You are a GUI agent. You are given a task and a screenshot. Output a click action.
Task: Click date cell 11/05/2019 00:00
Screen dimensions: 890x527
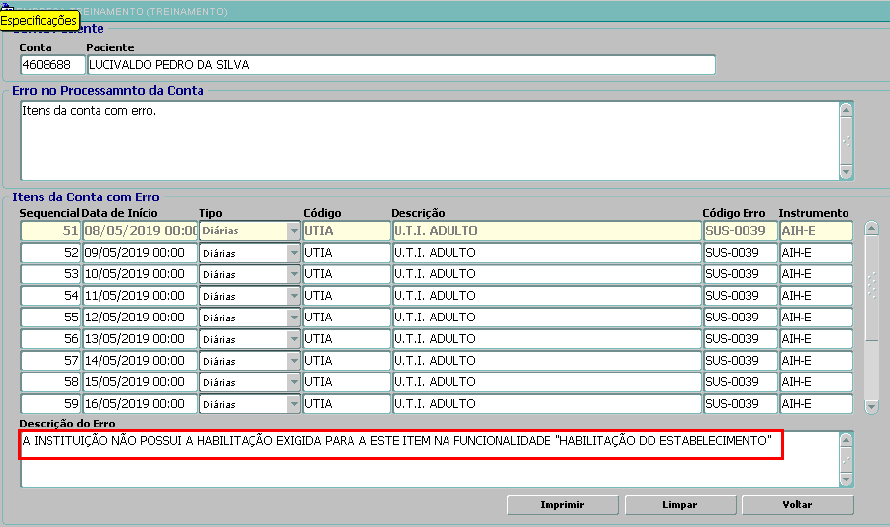pyautogui.click(x=140, y=296)
